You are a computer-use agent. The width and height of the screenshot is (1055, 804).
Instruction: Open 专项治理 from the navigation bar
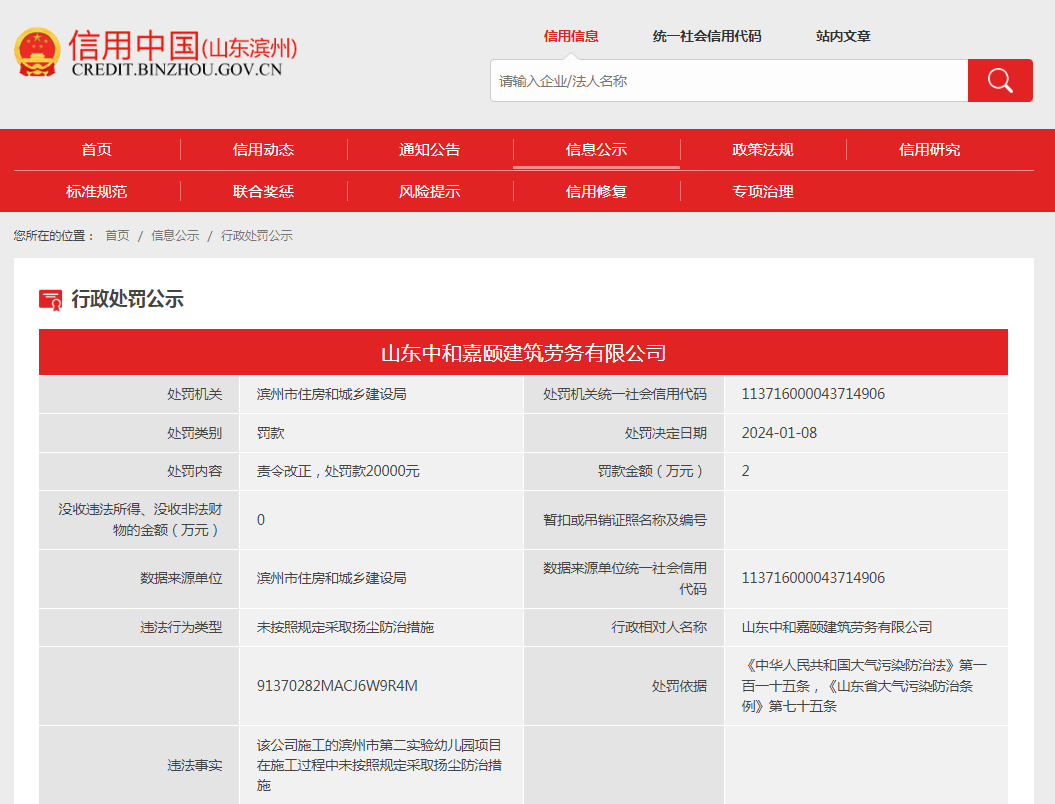pos(763,192)
